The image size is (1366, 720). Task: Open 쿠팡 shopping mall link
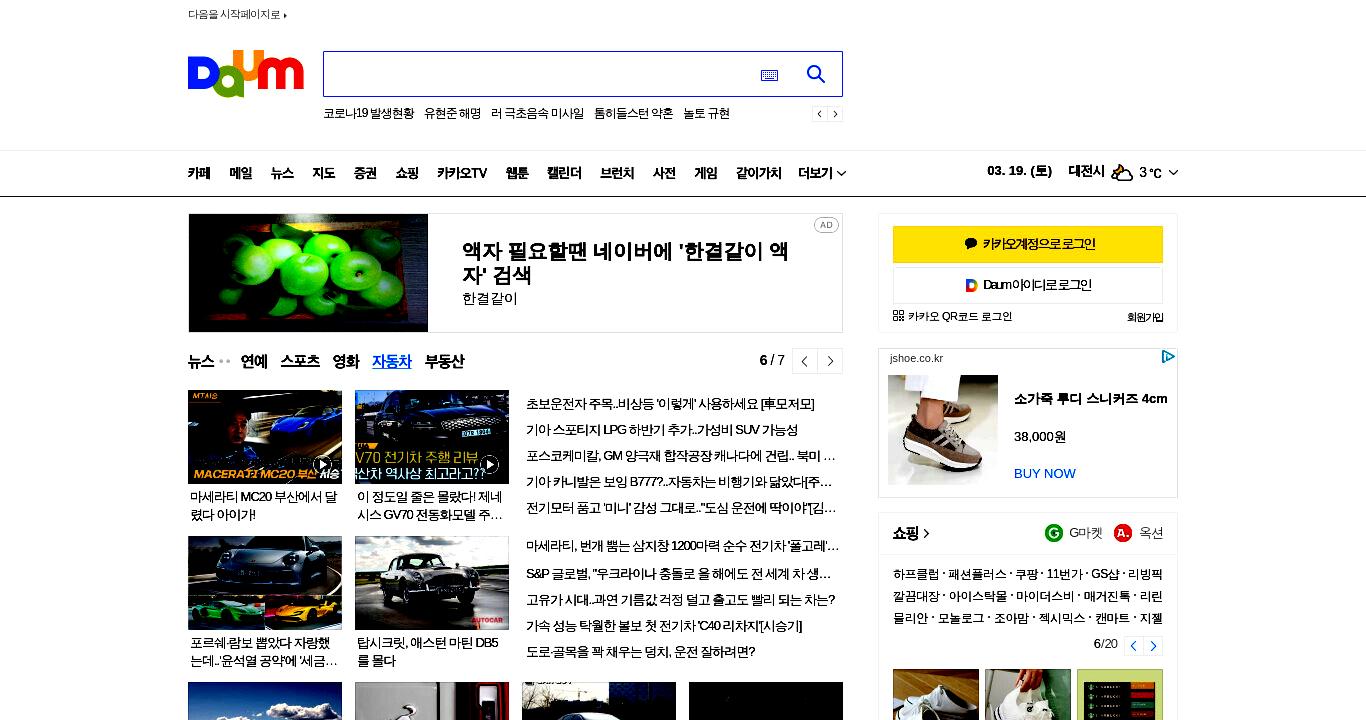[x=1026, y=575]
